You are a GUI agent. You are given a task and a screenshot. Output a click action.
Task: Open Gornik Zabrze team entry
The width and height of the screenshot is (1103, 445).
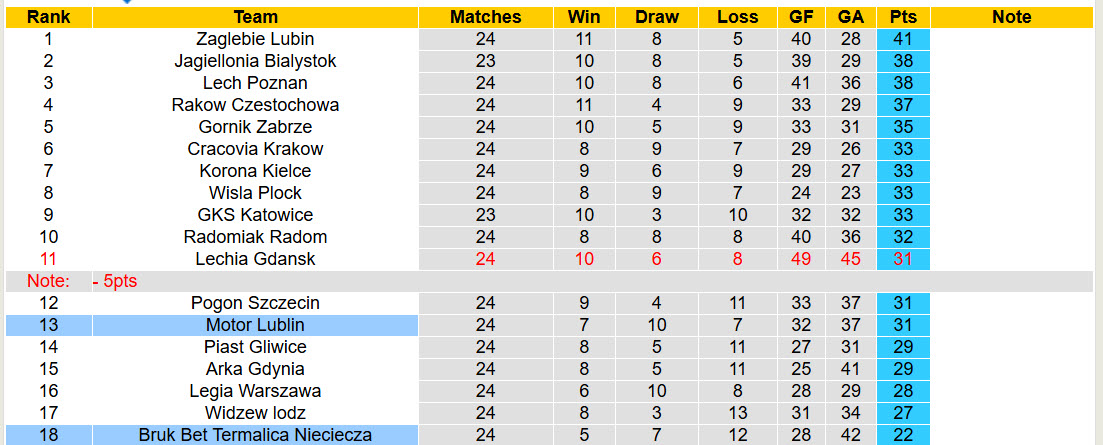255,127
